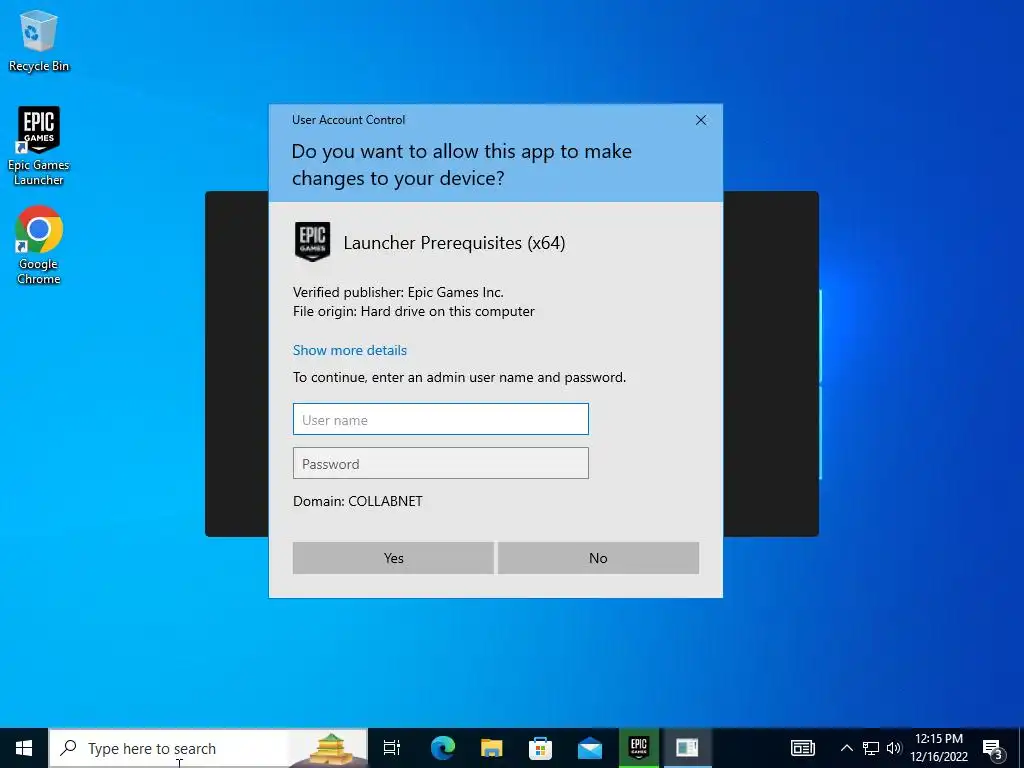Open File Explorer from the taskbar
The width and height of the screenshot is (1024, 768).
point(492,748)
